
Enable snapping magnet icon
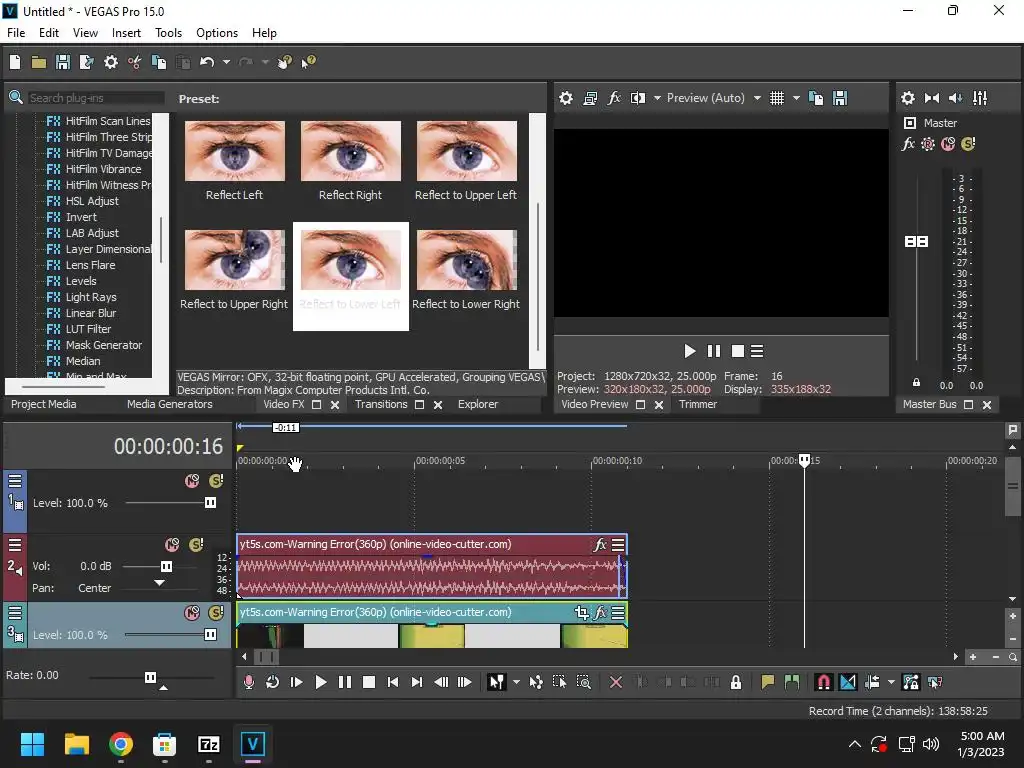click(x=824, y=682)
